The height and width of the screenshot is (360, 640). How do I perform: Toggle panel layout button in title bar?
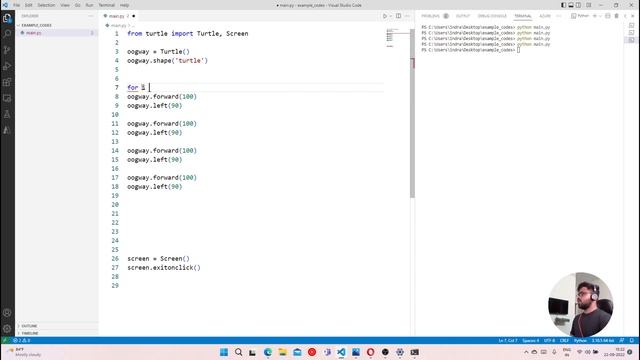coord(571,5)
